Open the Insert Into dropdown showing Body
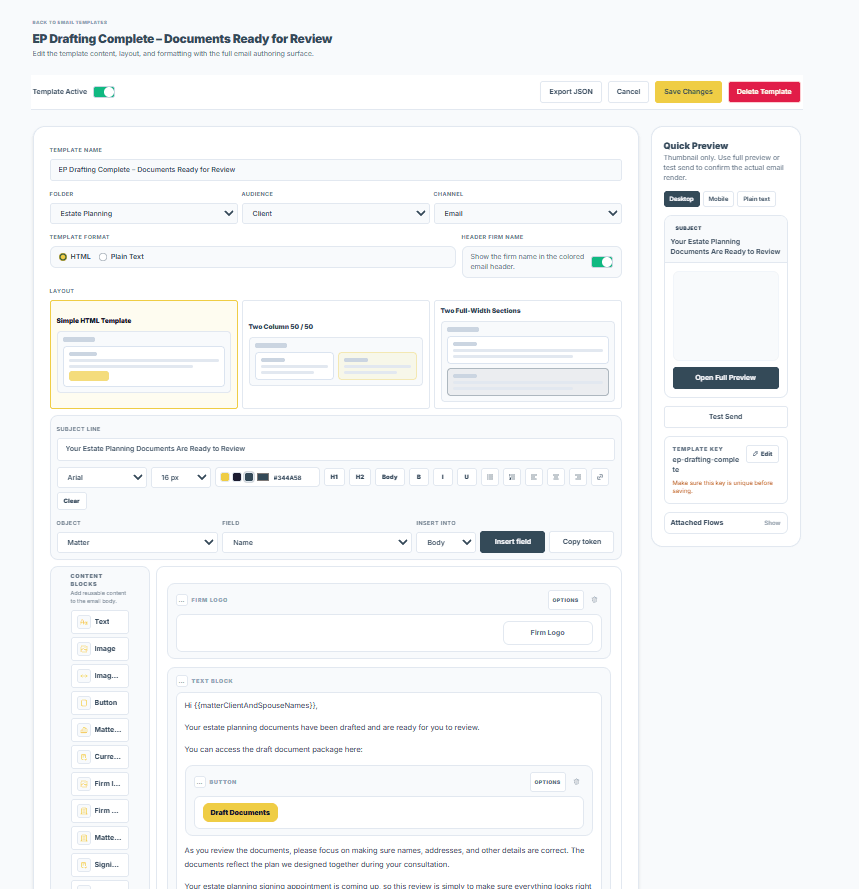 pos(446,543)
